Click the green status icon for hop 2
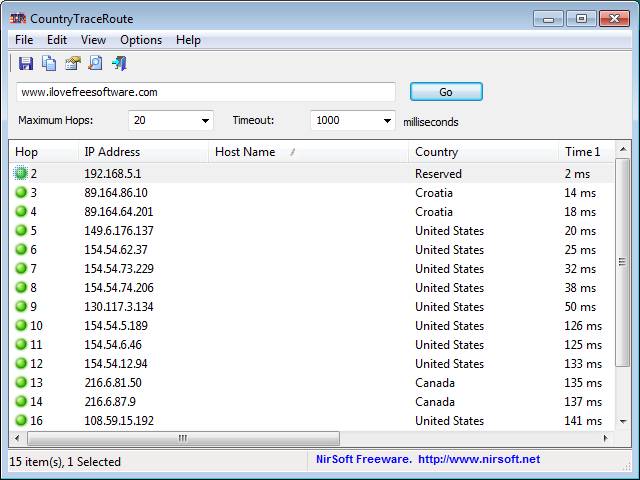 (21, 173)
